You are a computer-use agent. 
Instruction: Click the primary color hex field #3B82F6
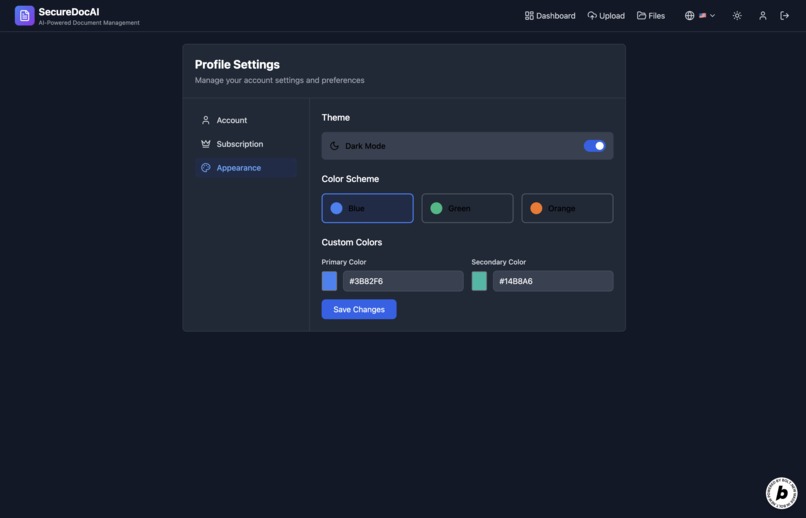coord(403,281)
